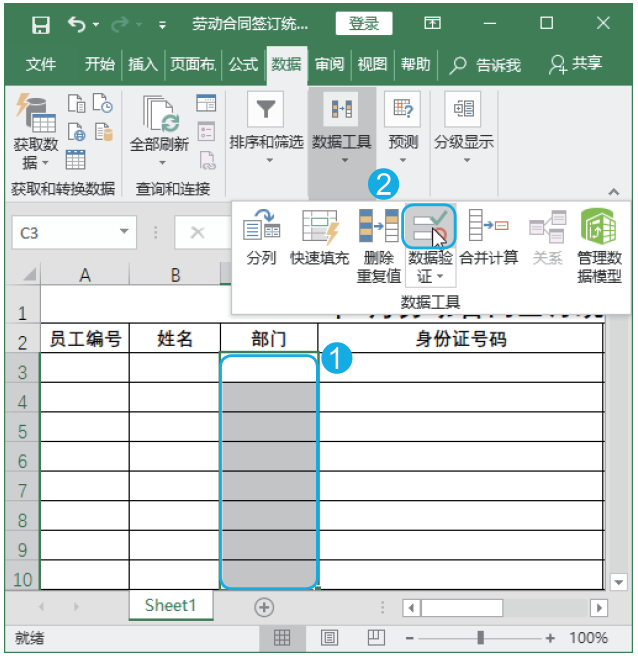The width and height of the screenshot is (638, 656).
Task: Click the 员工编号 header cell
Action: coord(85,338)
